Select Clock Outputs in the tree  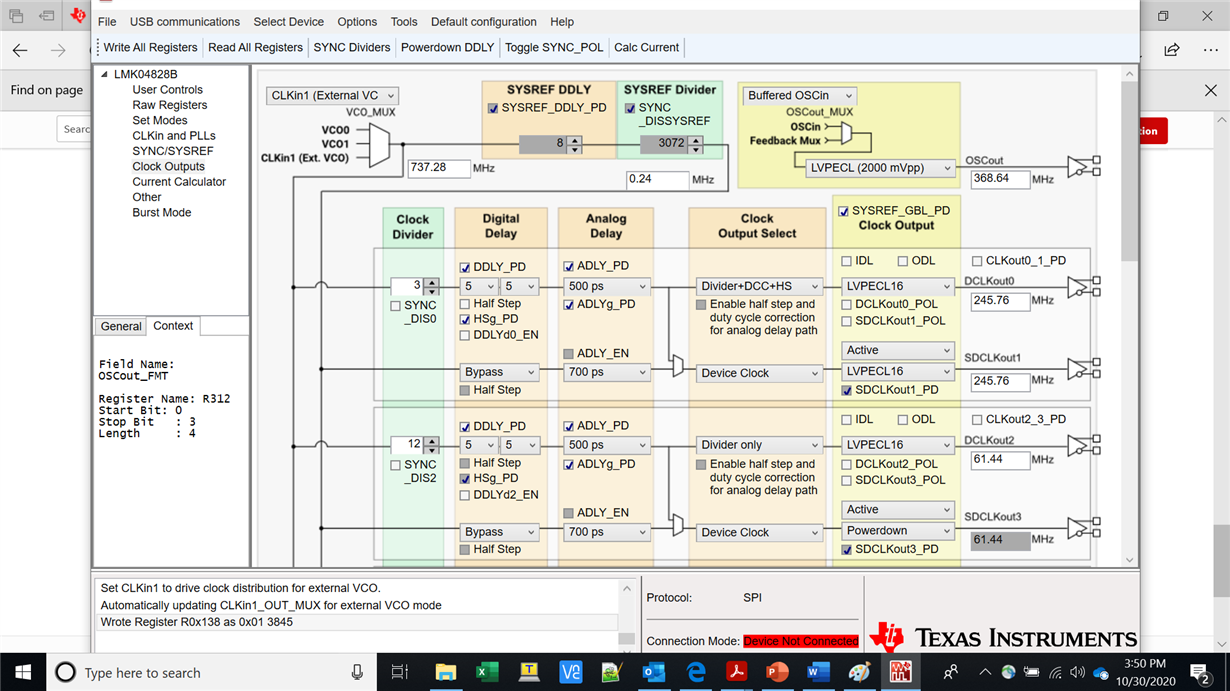(168, 166)
